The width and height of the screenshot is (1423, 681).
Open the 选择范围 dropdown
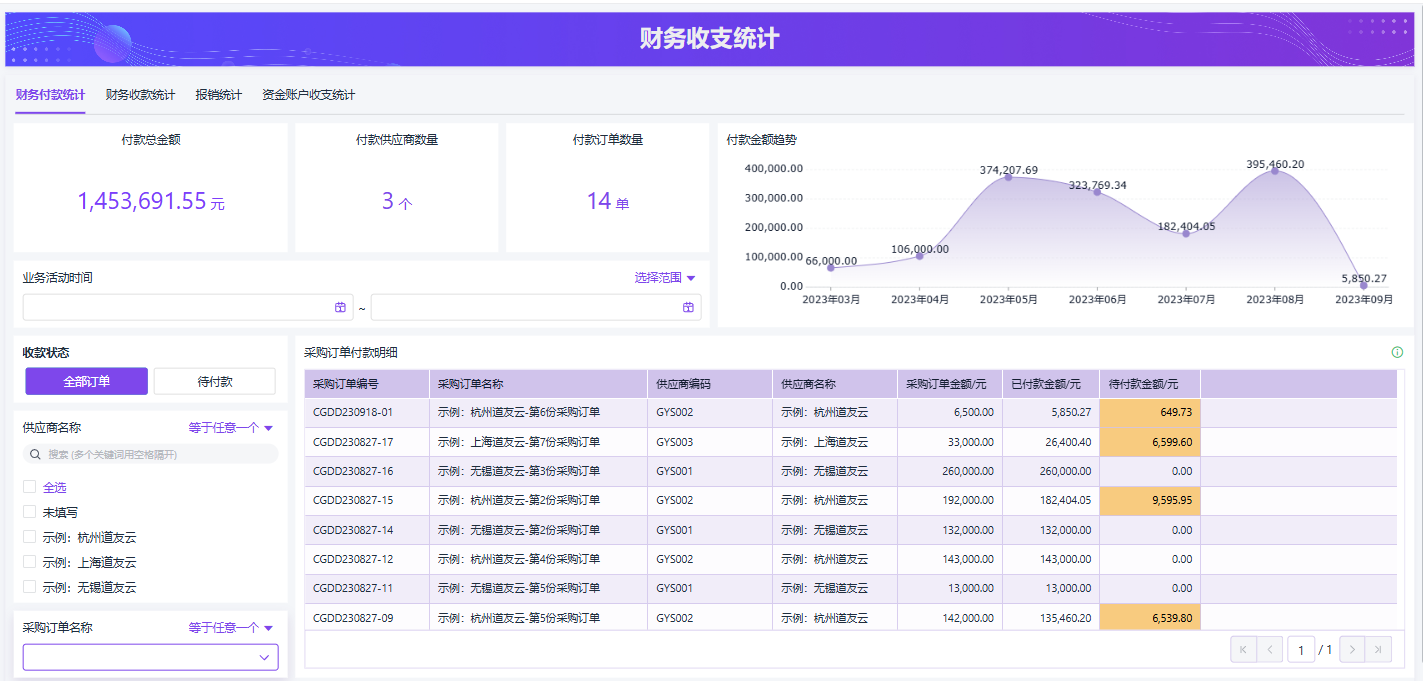tap(665, 278)
